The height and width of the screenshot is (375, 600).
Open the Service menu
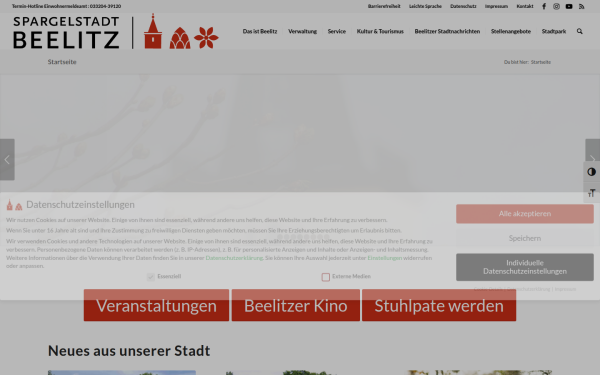[x=337, y=31]
